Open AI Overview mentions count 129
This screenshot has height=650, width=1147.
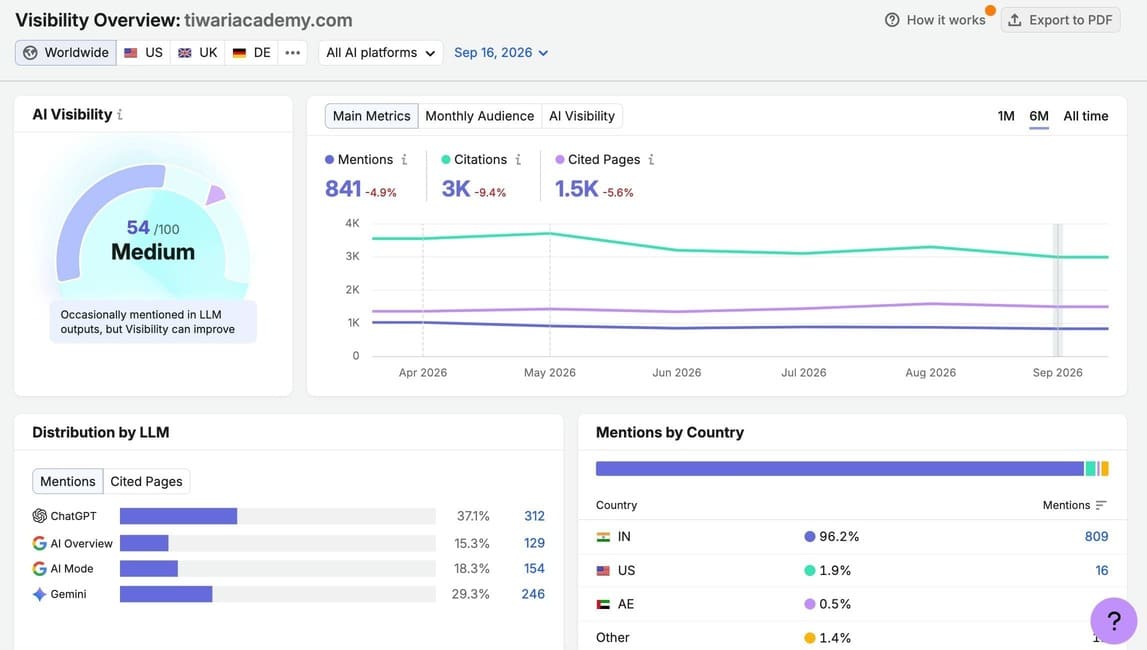[534, 543]
